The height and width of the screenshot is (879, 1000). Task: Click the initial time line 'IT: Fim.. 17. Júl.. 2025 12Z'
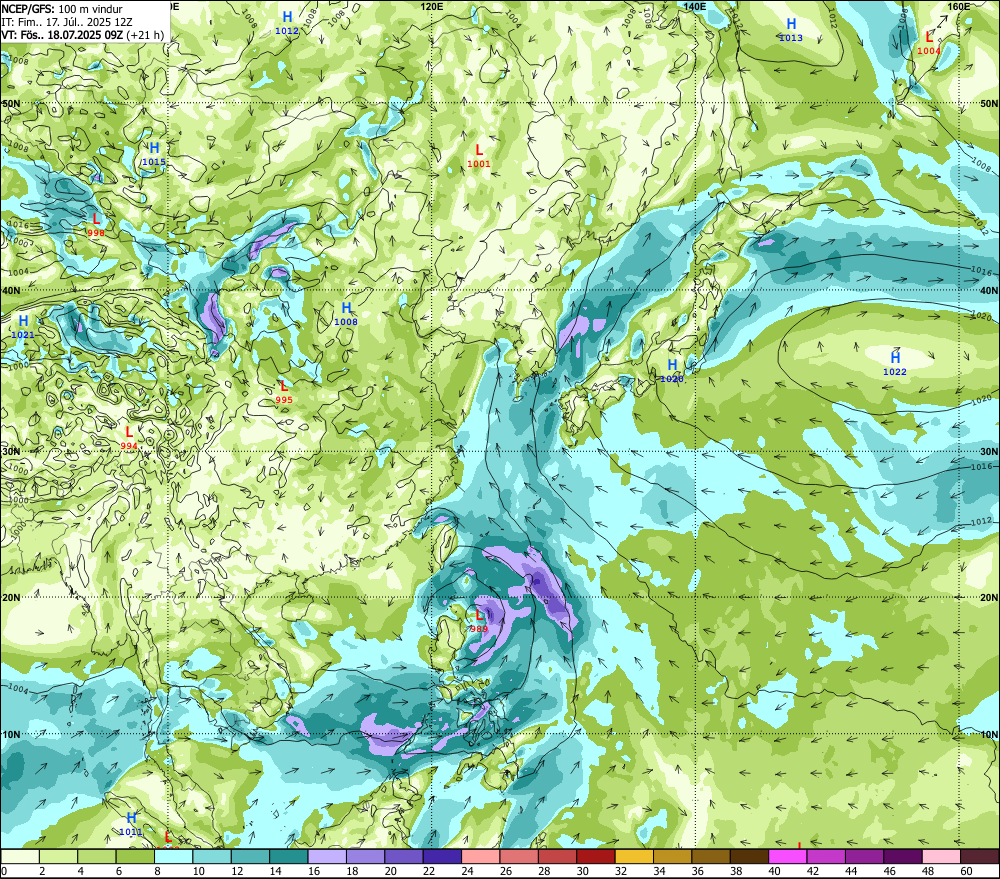(67, 22)
